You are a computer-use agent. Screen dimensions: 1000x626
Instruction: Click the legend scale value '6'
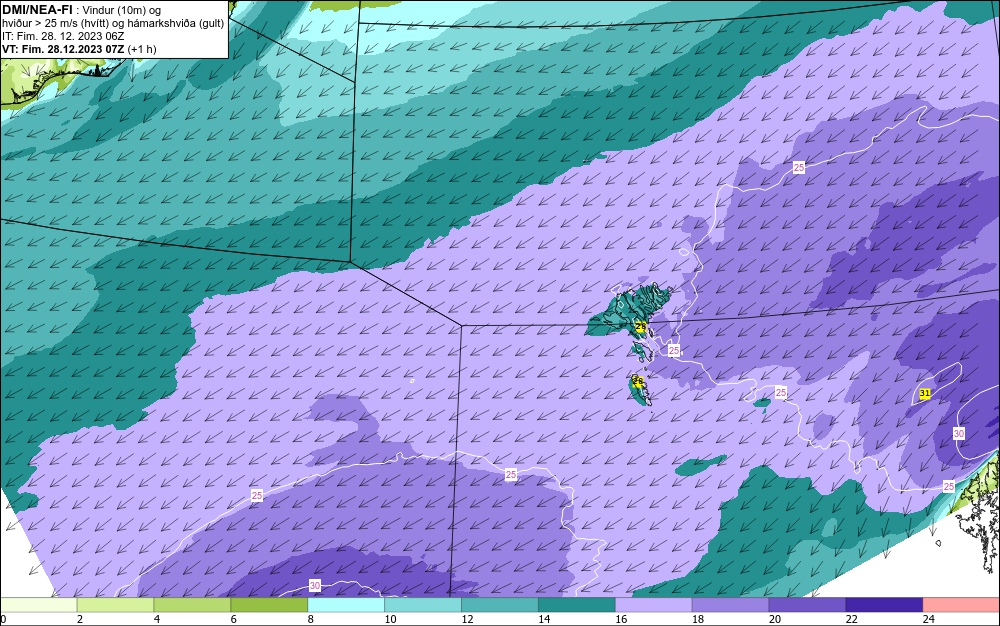pyautogui.click(x=234, y=619)
